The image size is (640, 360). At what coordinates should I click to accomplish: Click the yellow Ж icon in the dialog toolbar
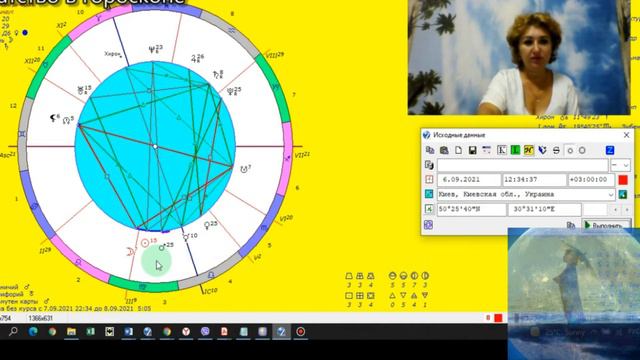(529, 150)
